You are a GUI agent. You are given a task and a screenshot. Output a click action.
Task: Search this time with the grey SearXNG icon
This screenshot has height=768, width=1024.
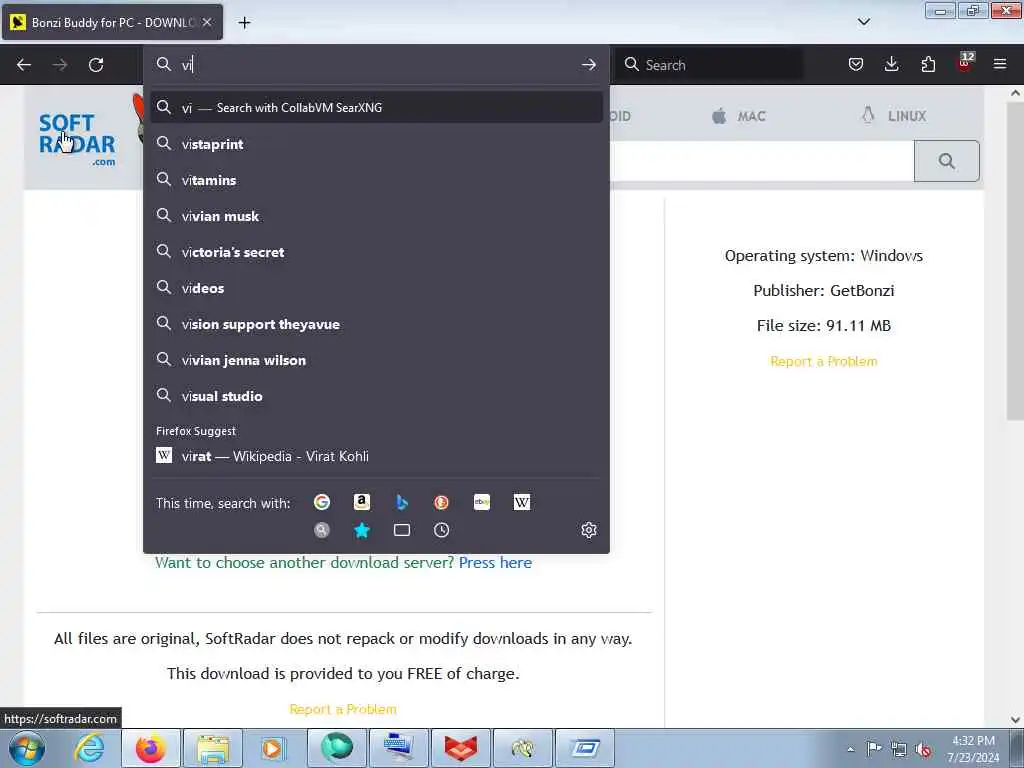322,530
